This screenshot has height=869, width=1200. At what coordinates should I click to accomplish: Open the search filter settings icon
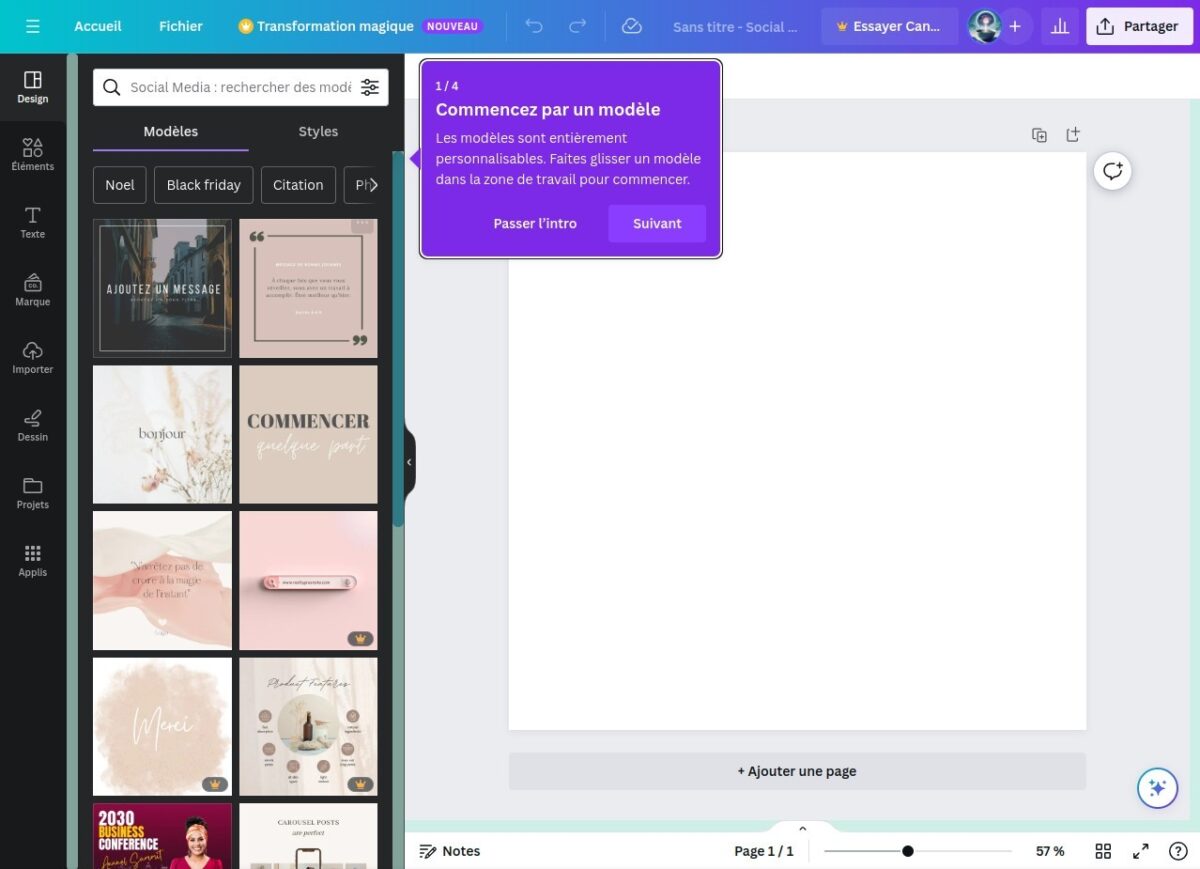tap(370, 87)
